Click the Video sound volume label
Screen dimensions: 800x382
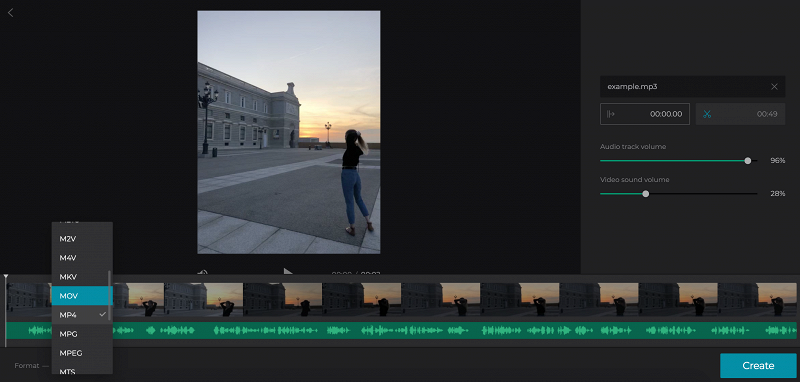[634, 180]
